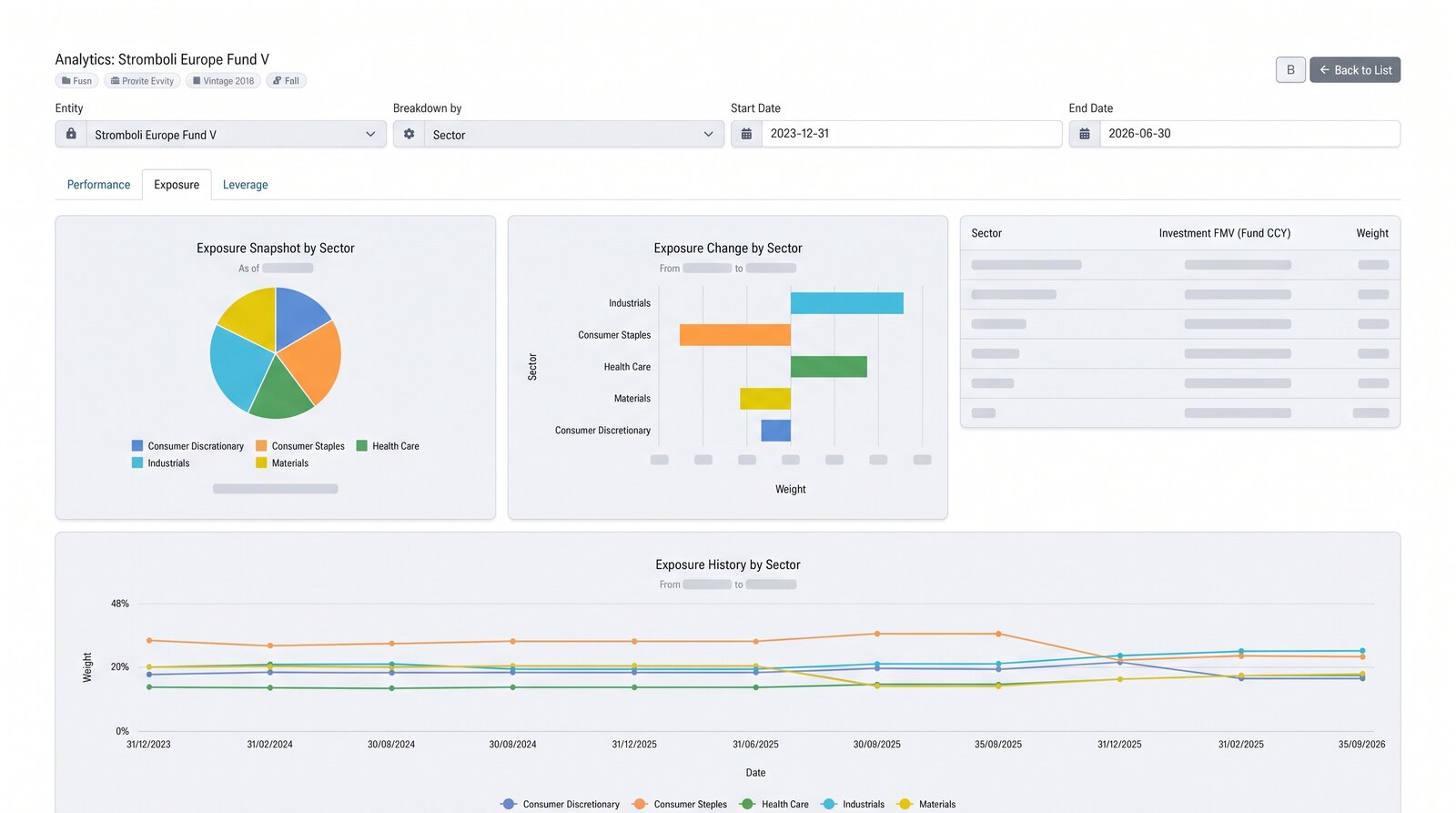The height and width of the screenshot is (813, 1456).
Task: Switch to the Performance tab
Action: (x=98, y=185)
